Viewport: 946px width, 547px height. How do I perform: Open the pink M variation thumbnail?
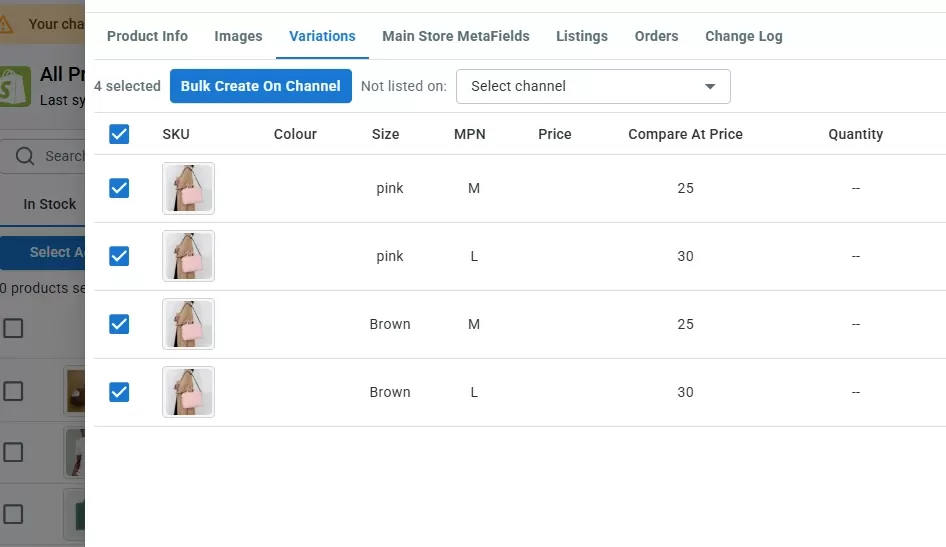[x=188, y=188]
